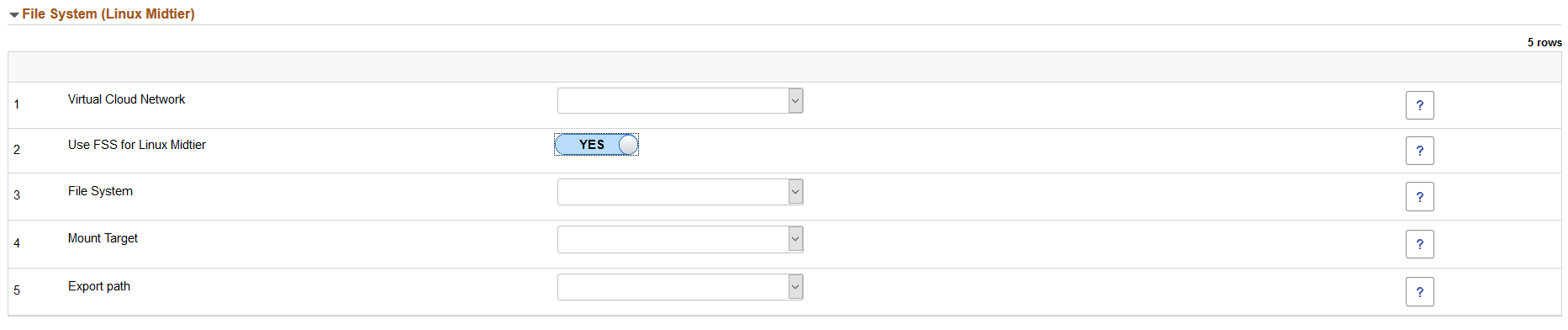
Task: Click the Export path label
Action: click(x=99, y=286)
